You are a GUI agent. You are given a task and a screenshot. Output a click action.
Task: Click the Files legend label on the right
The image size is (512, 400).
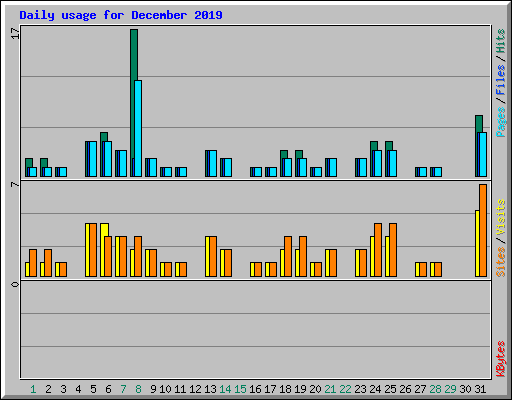(x=500, y=79)
